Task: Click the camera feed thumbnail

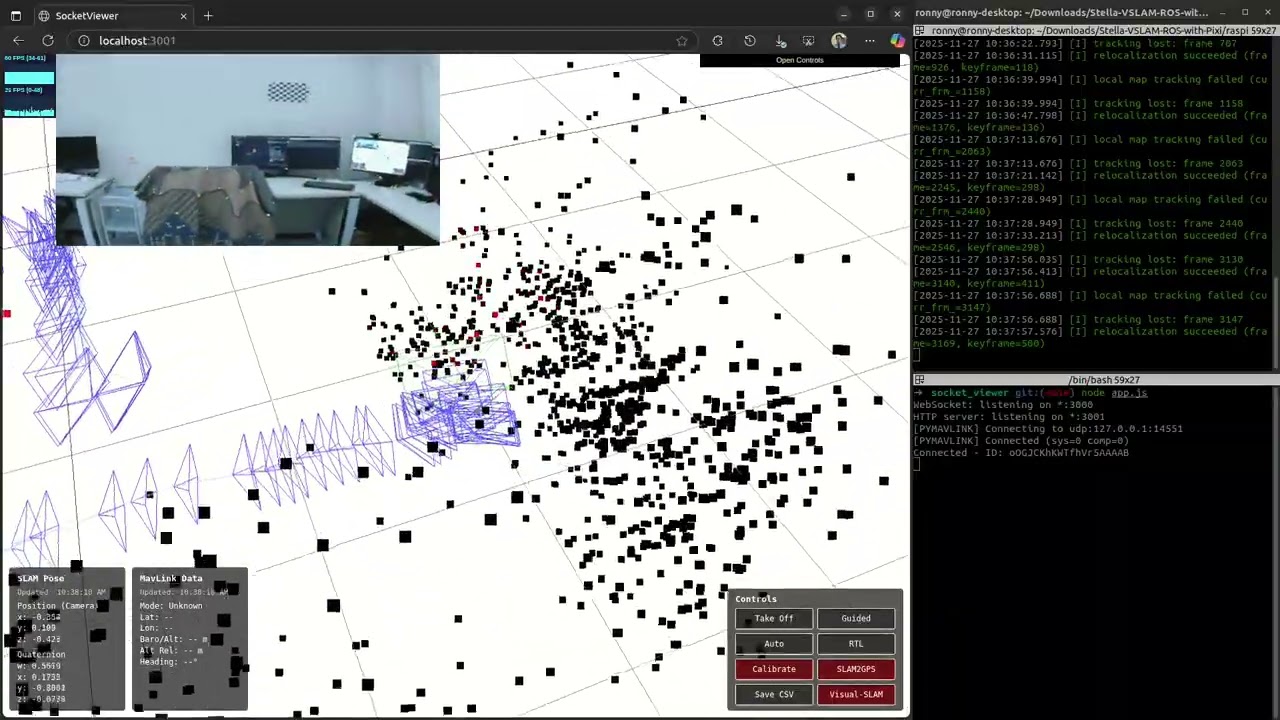Action: point(247,150)
